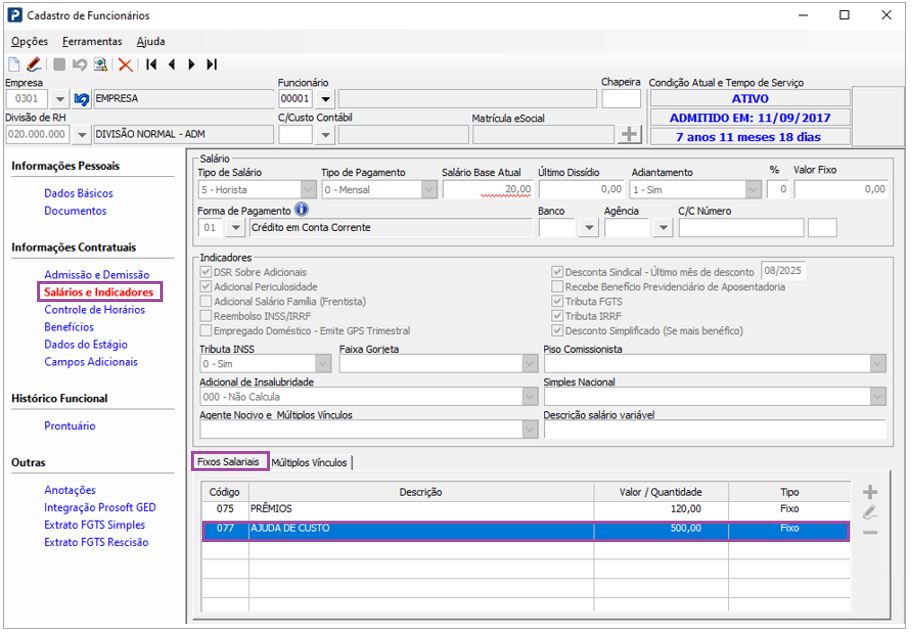Click the C/C Número input field
This screenshot has height=635, width=913.
[x=740, y=228]
